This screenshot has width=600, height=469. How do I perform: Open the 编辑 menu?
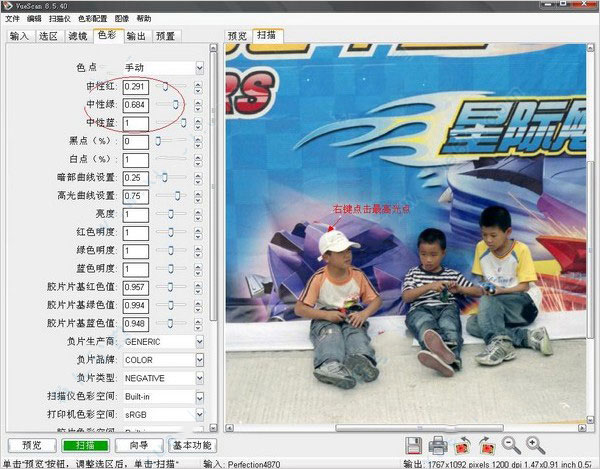pyautogui.click(x=34, y=19)
